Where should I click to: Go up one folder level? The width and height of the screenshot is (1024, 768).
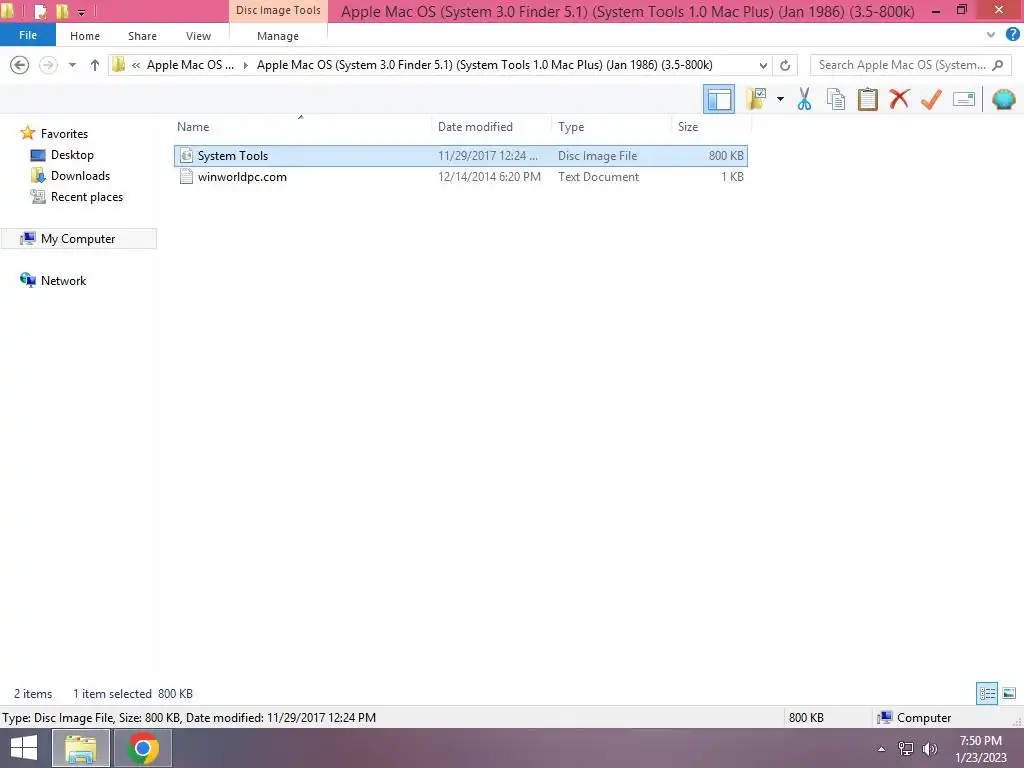tap(95, 65)
